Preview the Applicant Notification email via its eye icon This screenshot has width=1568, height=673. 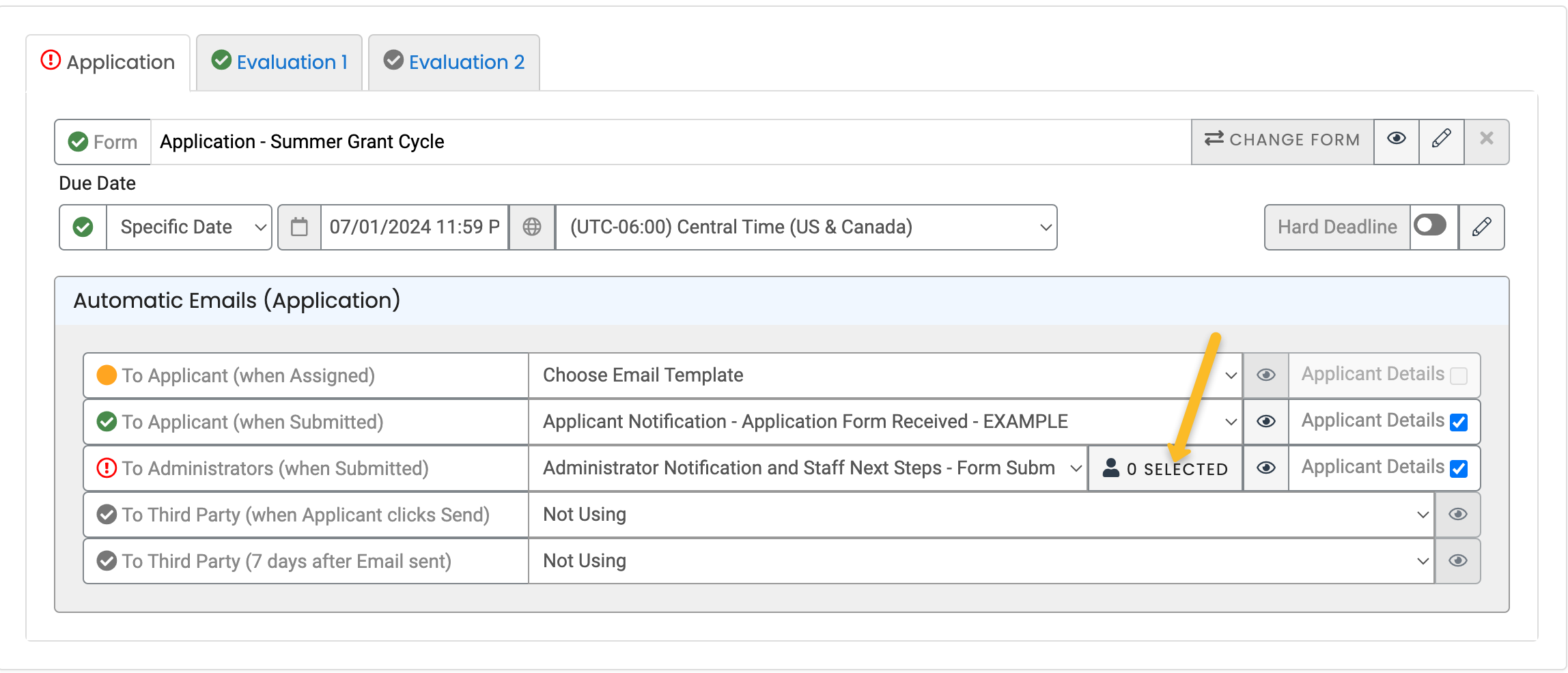pos(1265,421)
